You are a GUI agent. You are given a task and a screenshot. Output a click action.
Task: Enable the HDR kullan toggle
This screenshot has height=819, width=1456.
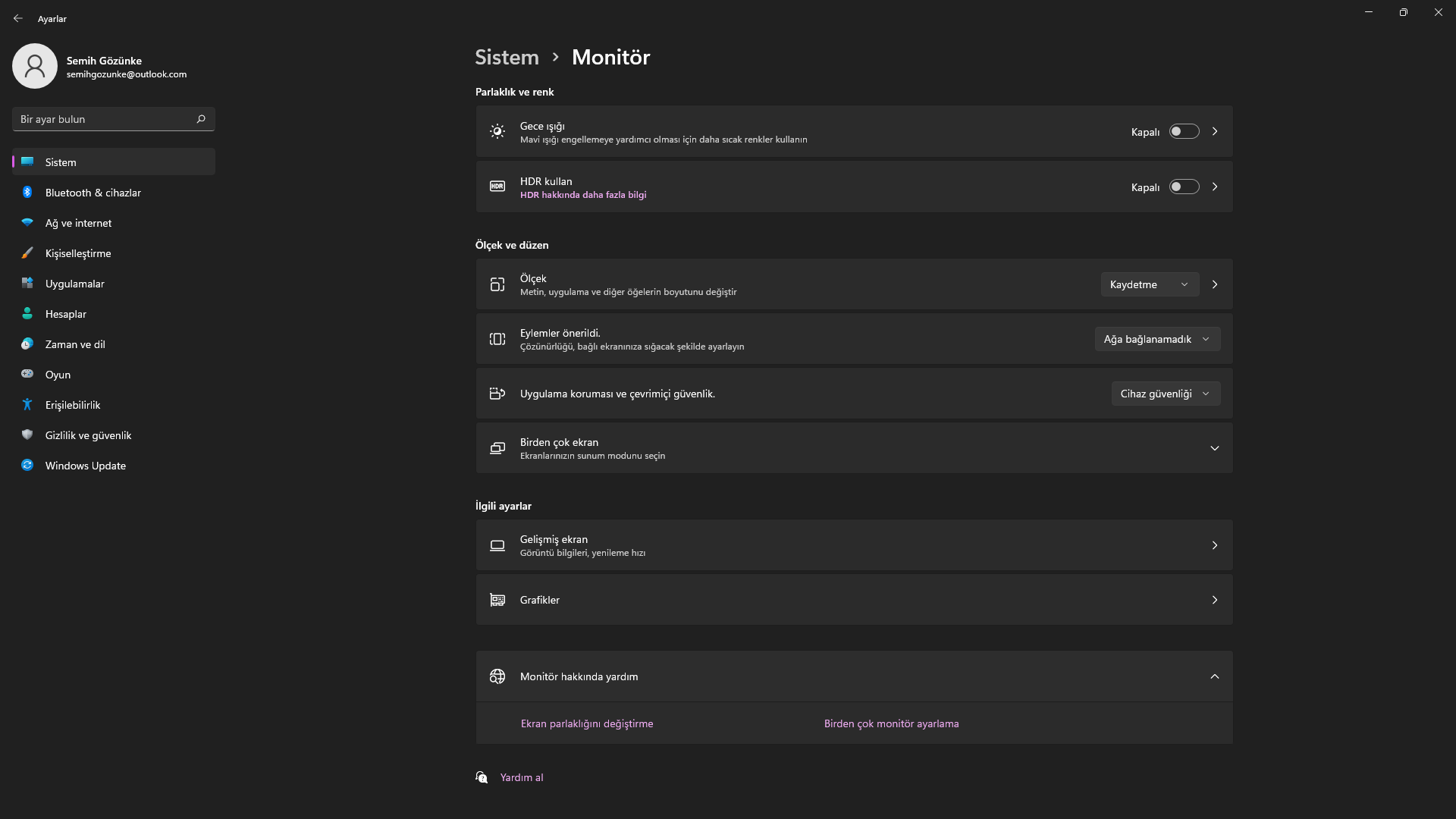[1184, 187]
